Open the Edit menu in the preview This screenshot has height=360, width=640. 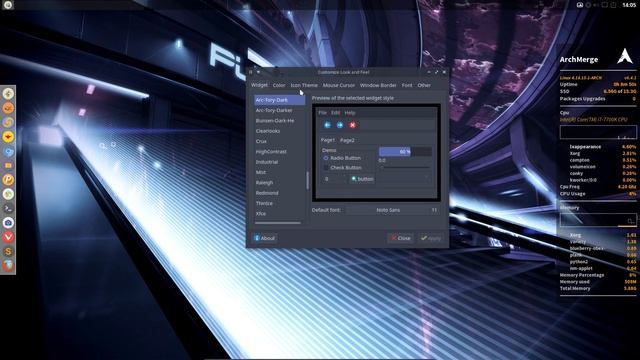point(336,113)
